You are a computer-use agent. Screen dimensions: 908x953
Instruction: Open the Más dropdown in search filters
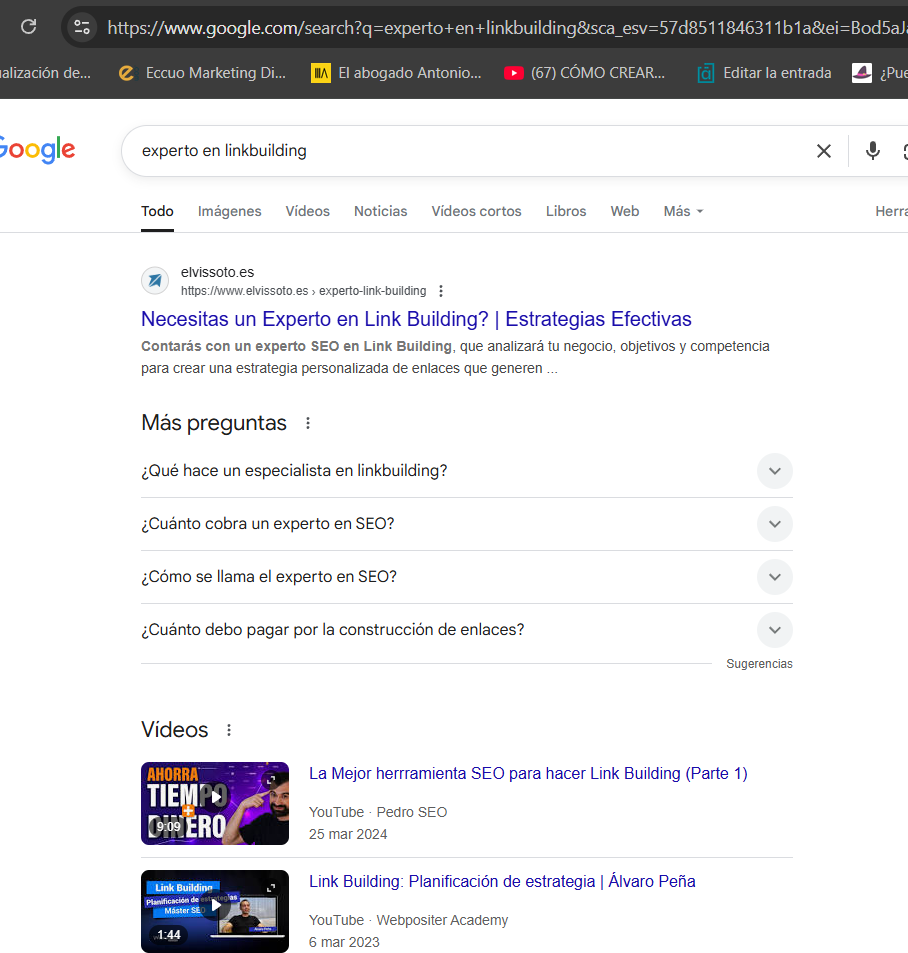[683, 211]
